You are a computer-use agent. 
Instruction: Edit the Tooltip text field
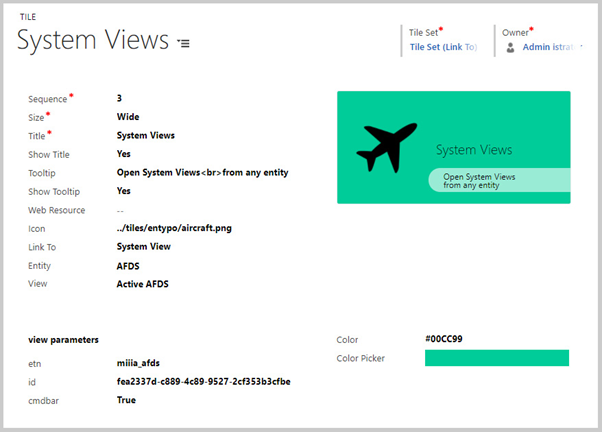202,172
